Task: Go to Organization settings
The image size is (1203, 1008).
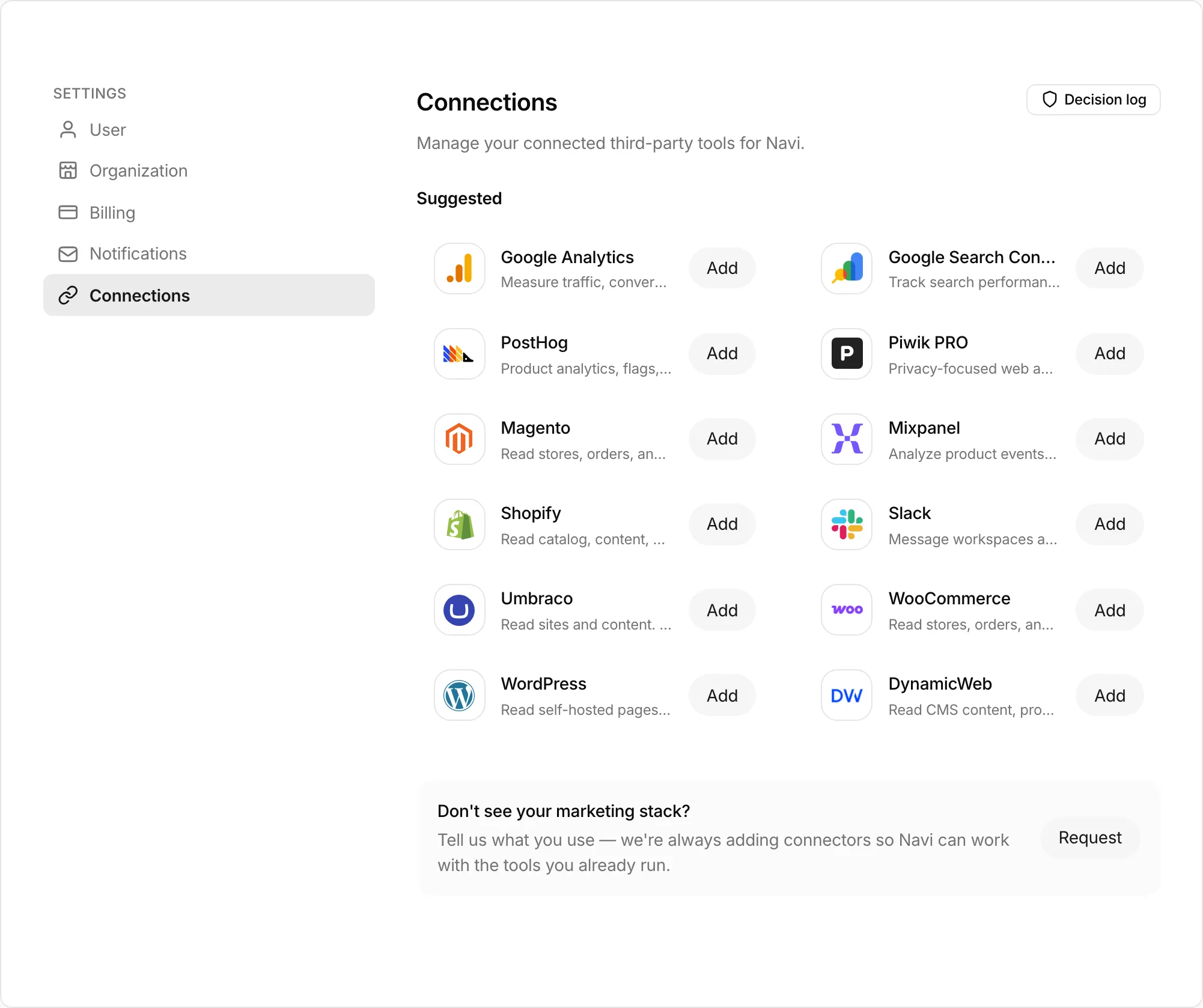Action: click(209, 171)
